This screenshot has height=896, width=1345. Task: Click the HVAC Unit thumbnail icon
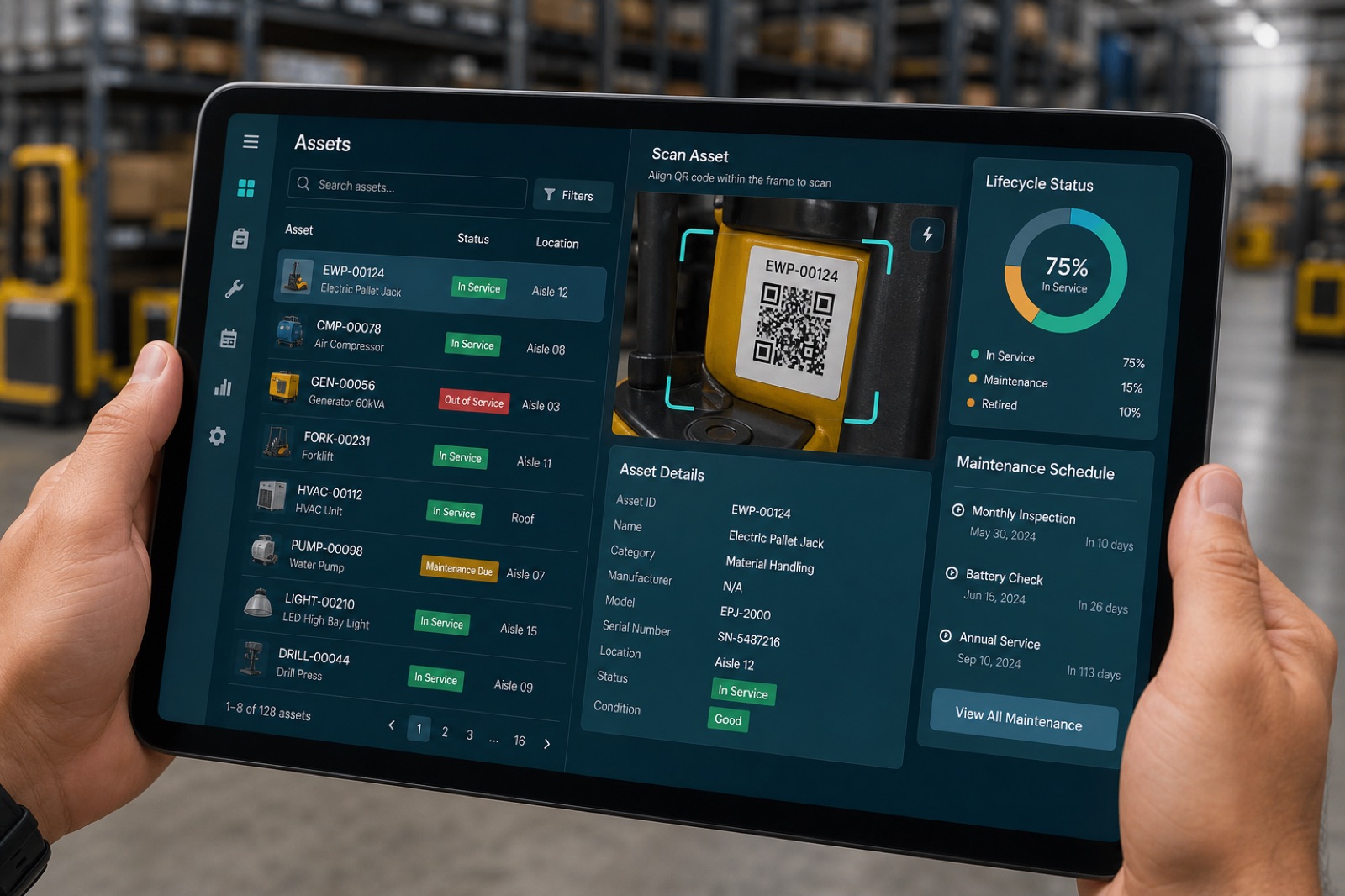(272, 496)
